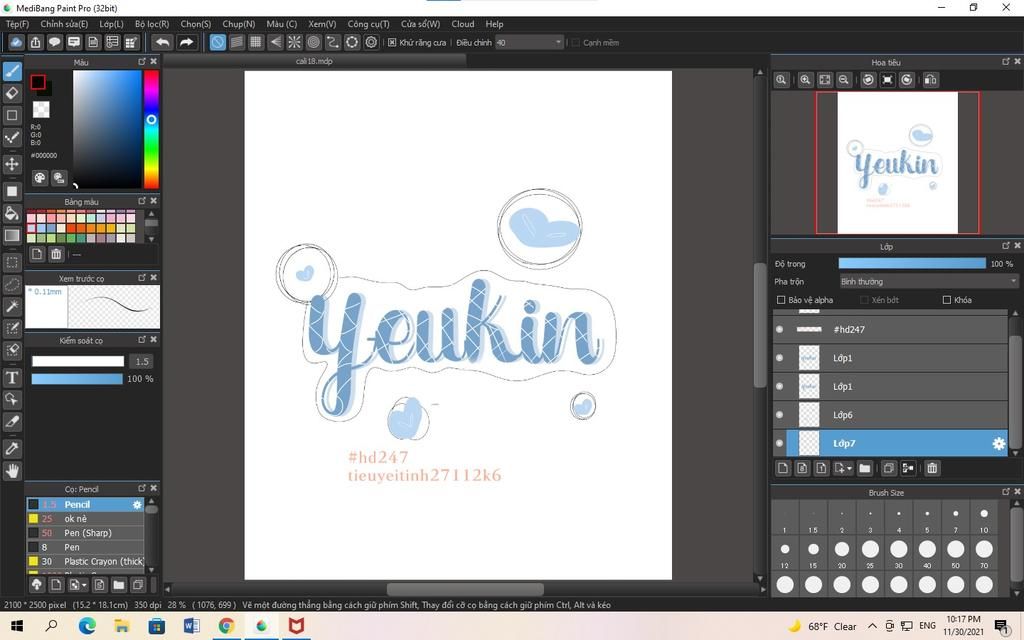Hide the #hd247 layer
This screenshot has height=640, width=1024.
(x=779, y=330)
